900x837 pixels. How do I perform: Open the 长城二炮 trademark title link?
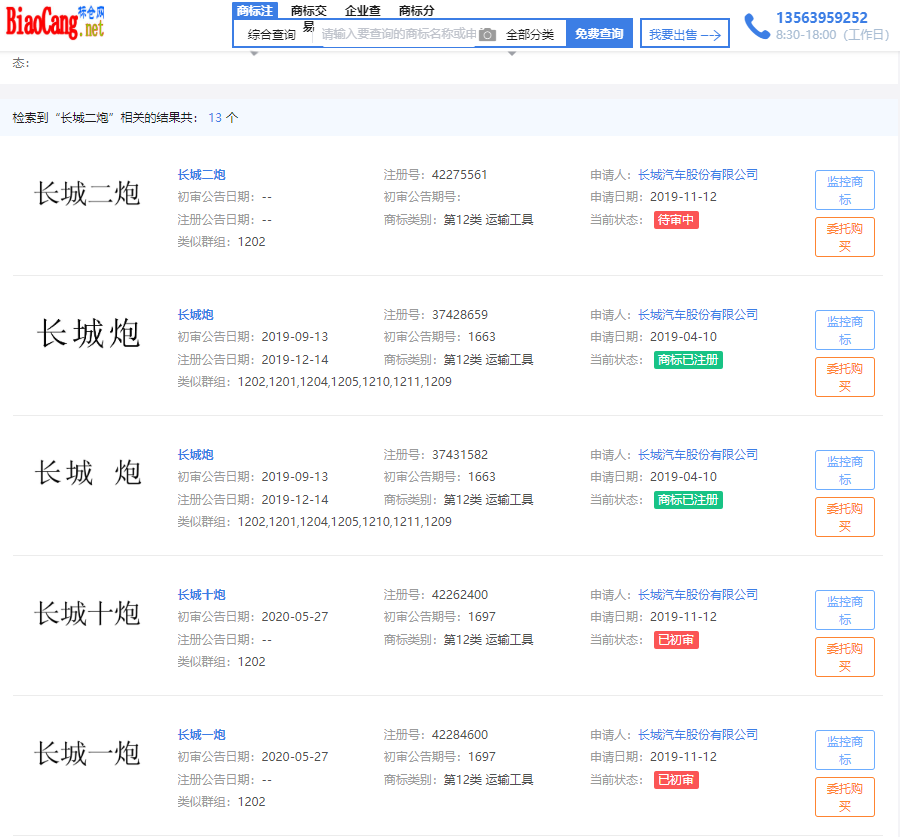coord(201,175)
